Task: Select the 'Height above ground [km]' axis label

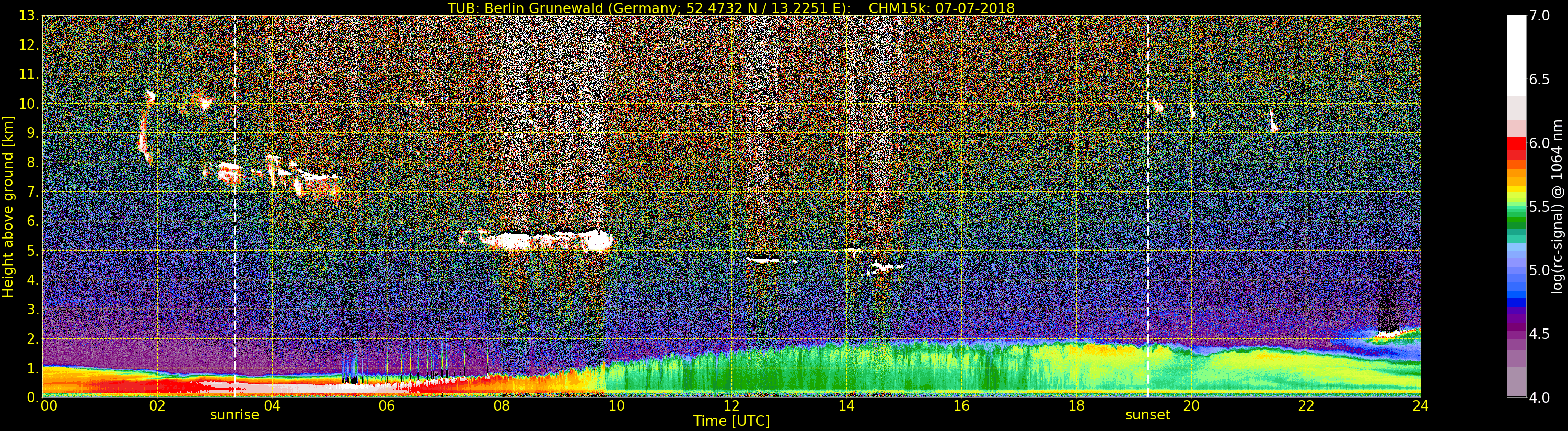Action: coord(8,206)
